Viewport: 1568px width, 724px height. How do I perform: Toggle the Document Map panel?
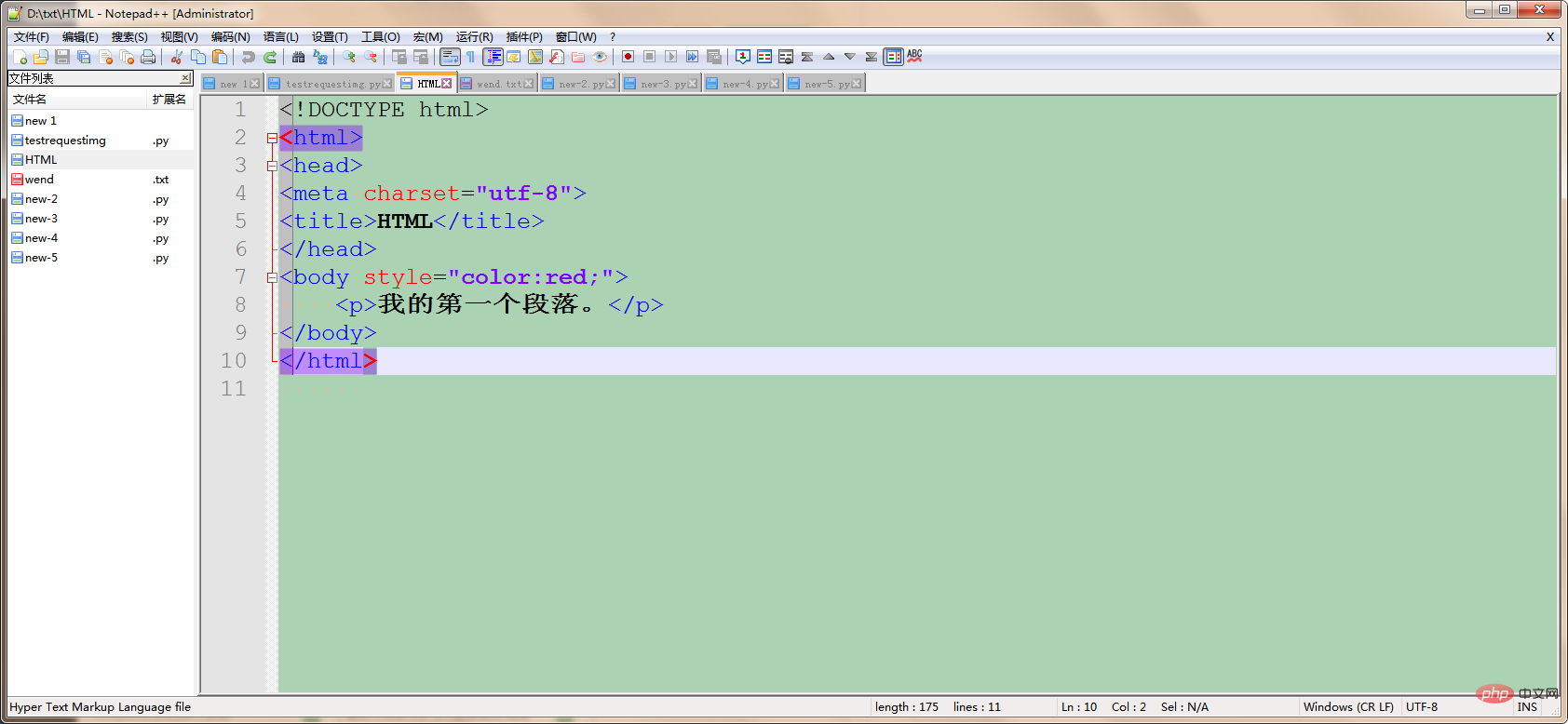click(534, 57)
